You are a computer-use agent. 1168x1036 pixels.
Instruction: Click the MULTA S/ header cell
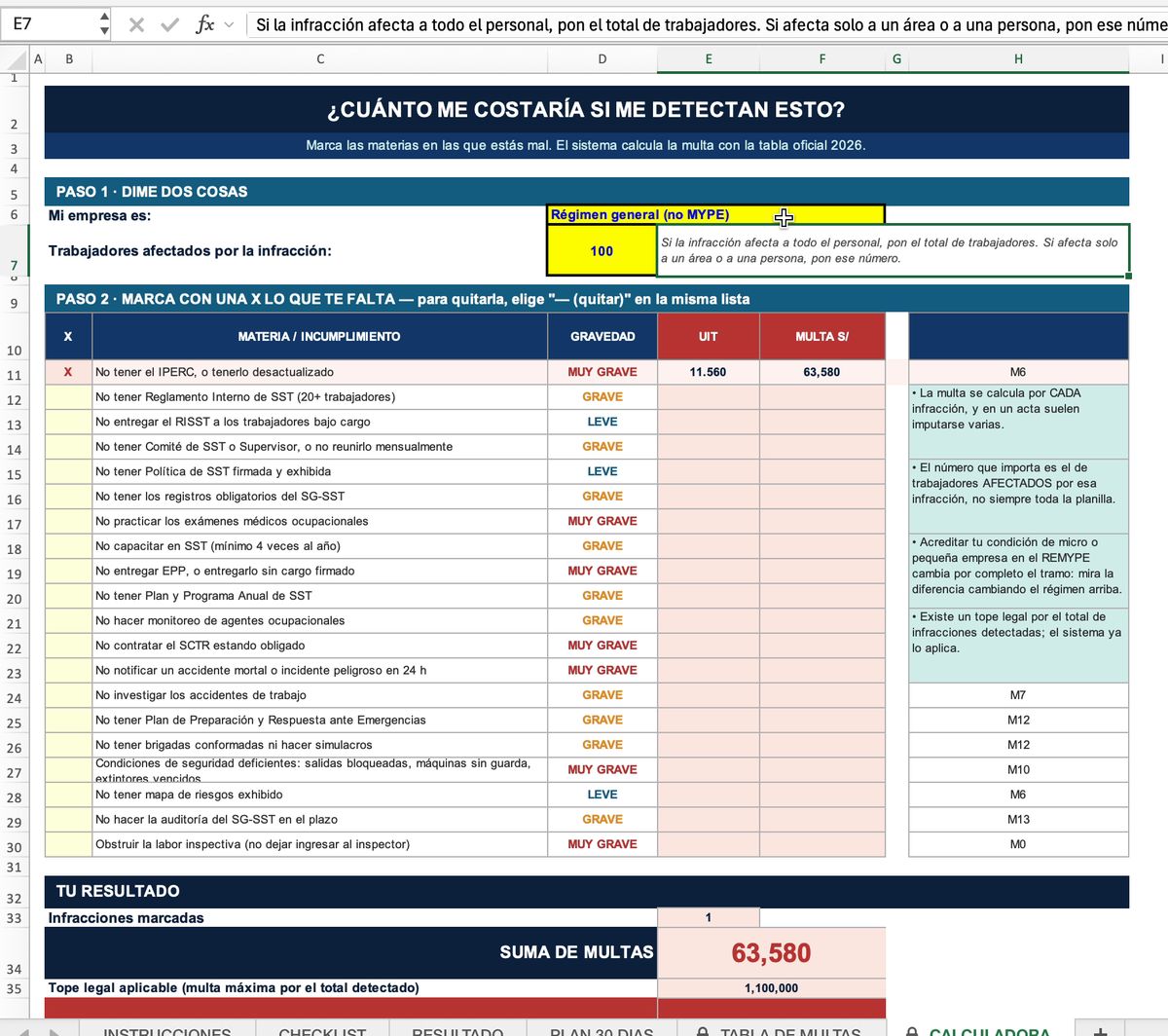[x=822, y=337]
